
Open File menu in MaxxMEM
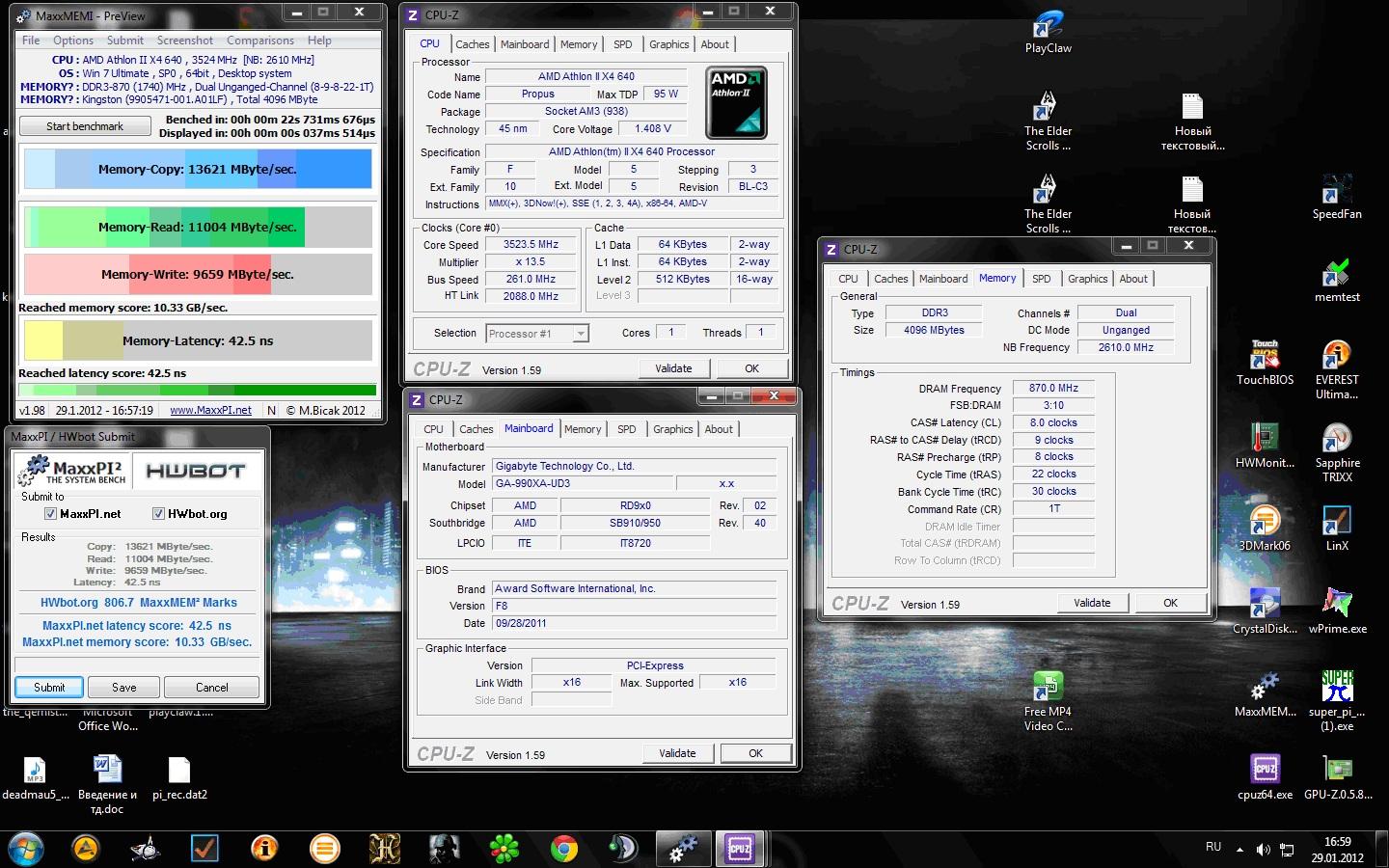[31, 41]
